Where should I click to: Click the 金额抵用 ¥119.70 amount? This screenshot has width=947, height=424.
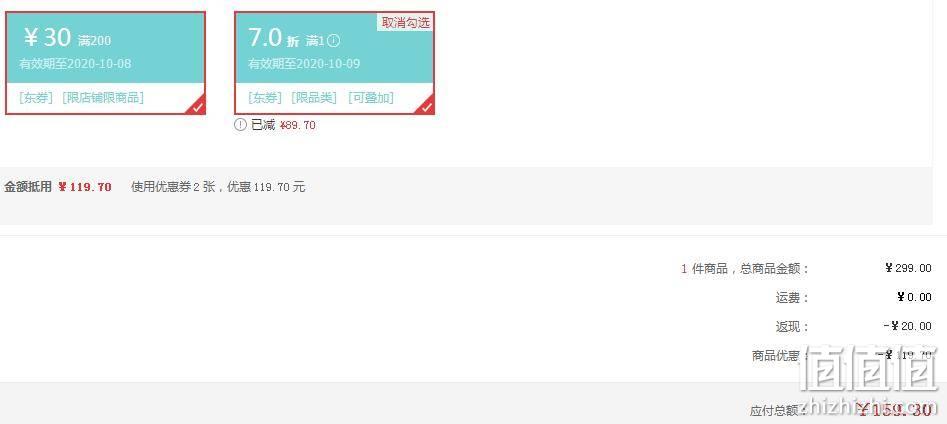[85, 187]
